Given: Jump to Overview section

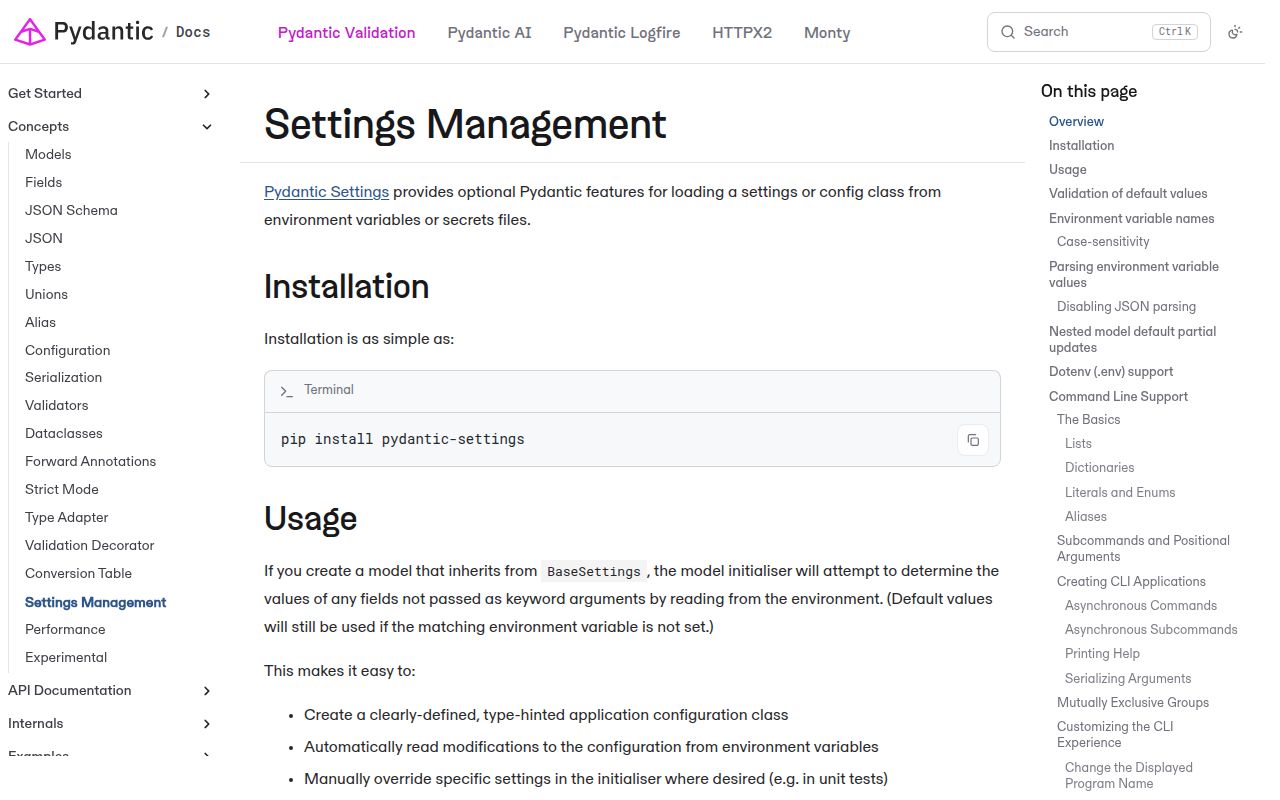Looking at the screenshot, I should [x=1076, y=121].
